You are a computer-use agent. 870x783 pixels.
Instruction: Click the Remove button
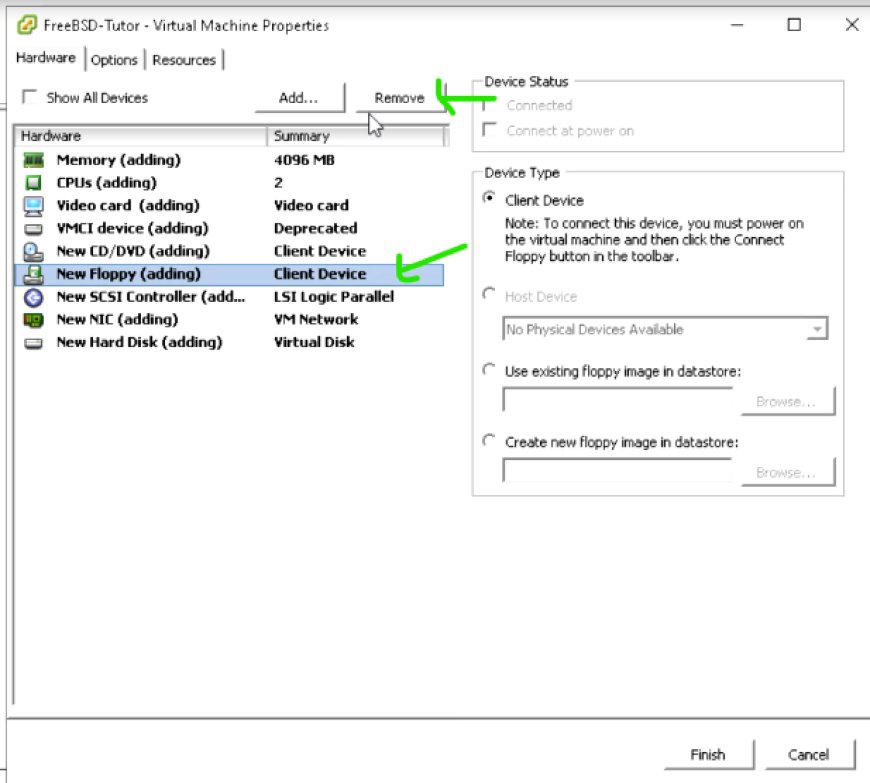point(399,98)
